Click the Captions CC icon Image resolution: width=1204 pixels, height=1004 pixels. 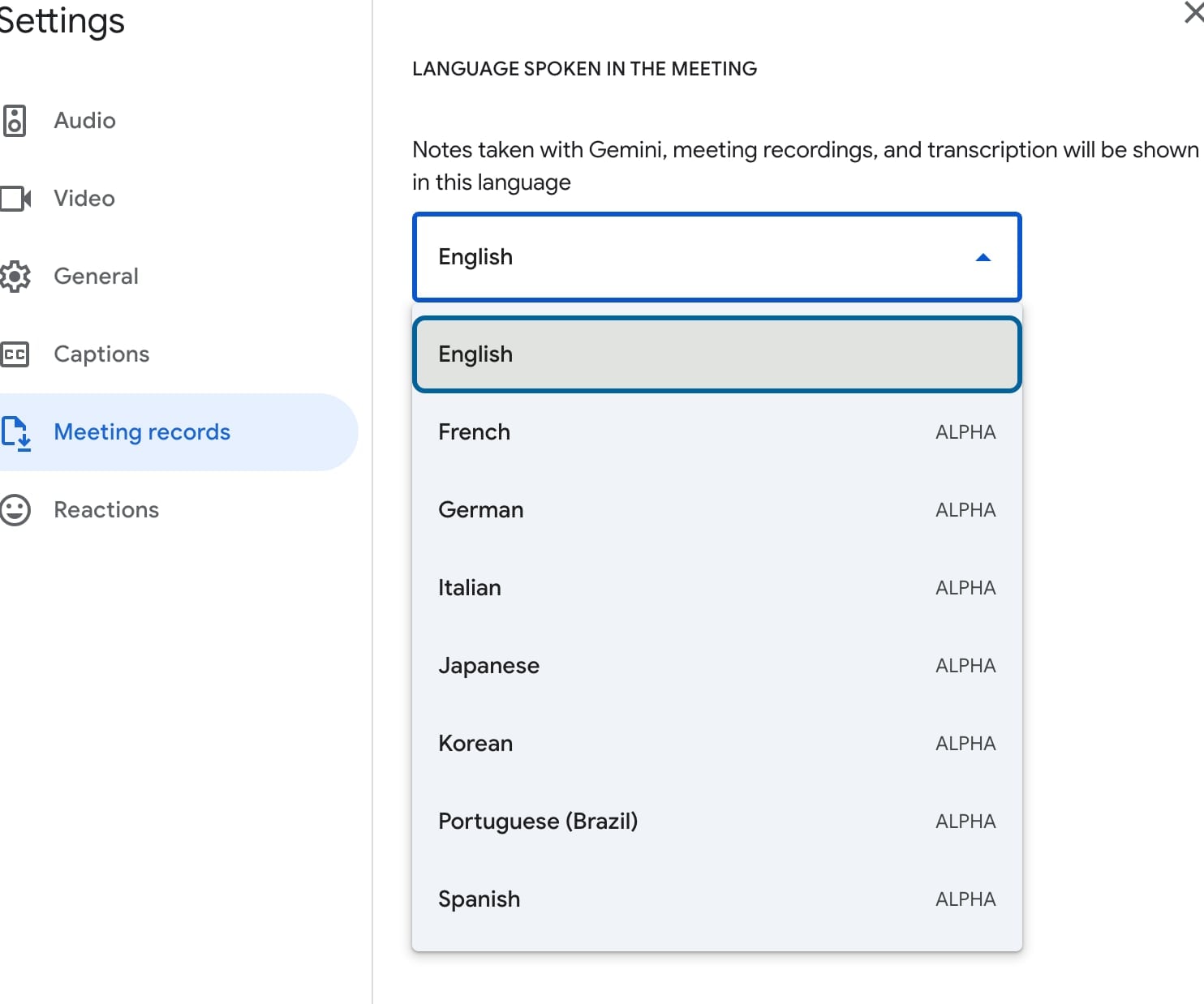(15, 354)
